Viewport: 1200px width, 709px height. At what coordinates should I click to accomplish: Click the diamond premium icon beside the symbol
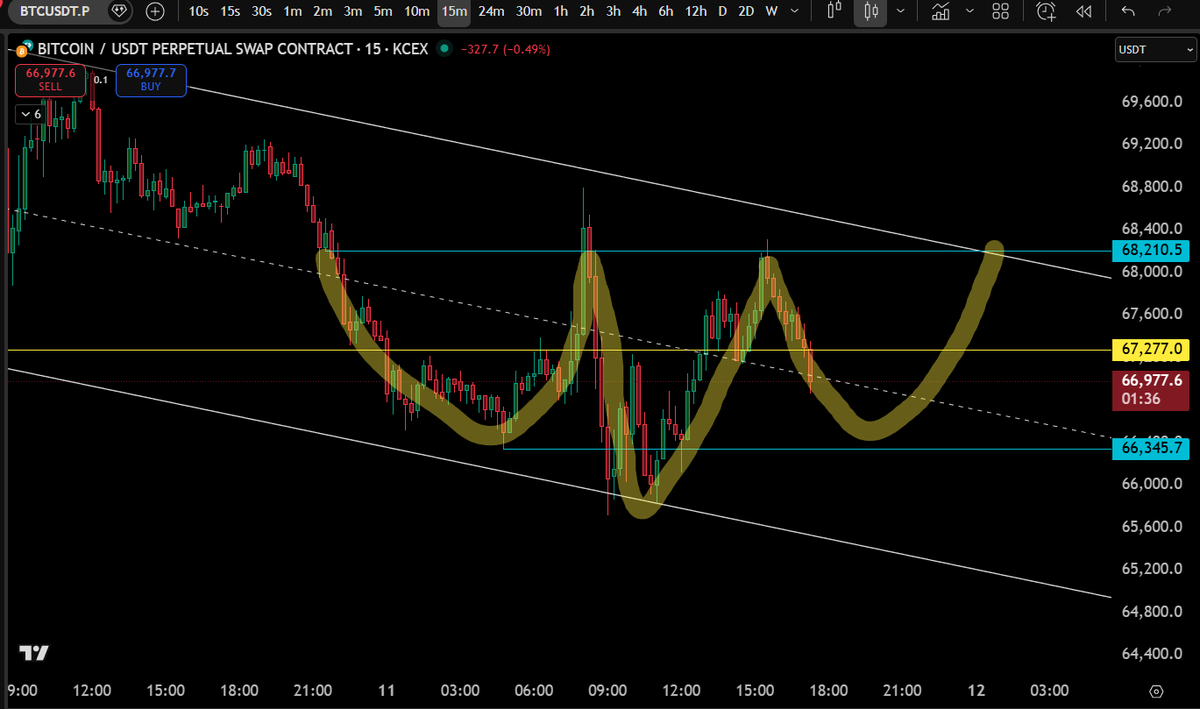[120, 11]
